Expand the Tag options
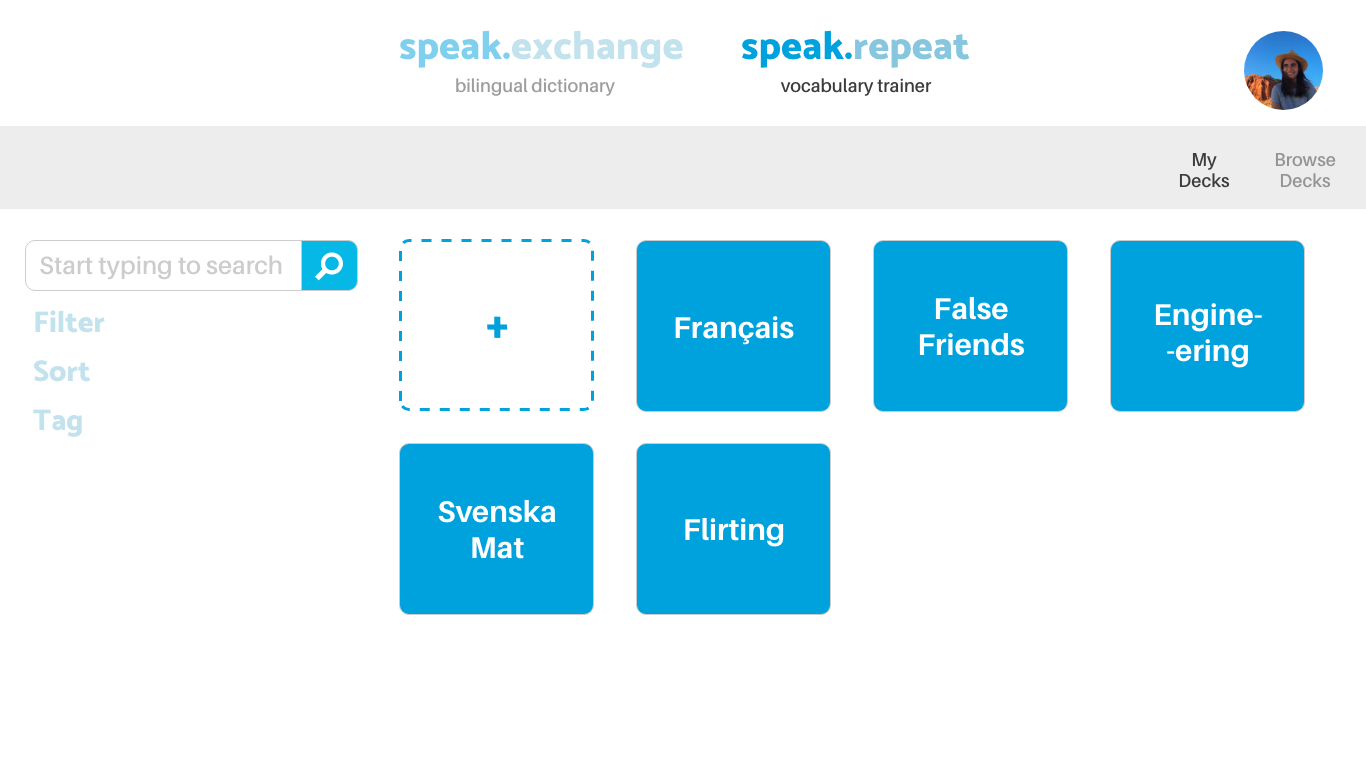This screenshot has width=1366, height=768. pos(58,421)
